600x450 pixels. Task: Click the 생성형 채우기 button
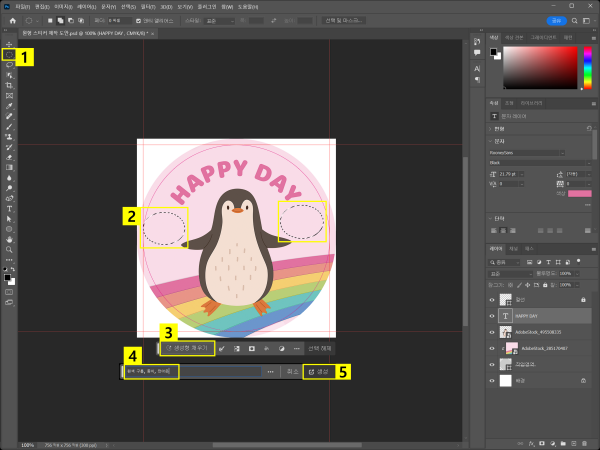(x=187, y=348)
